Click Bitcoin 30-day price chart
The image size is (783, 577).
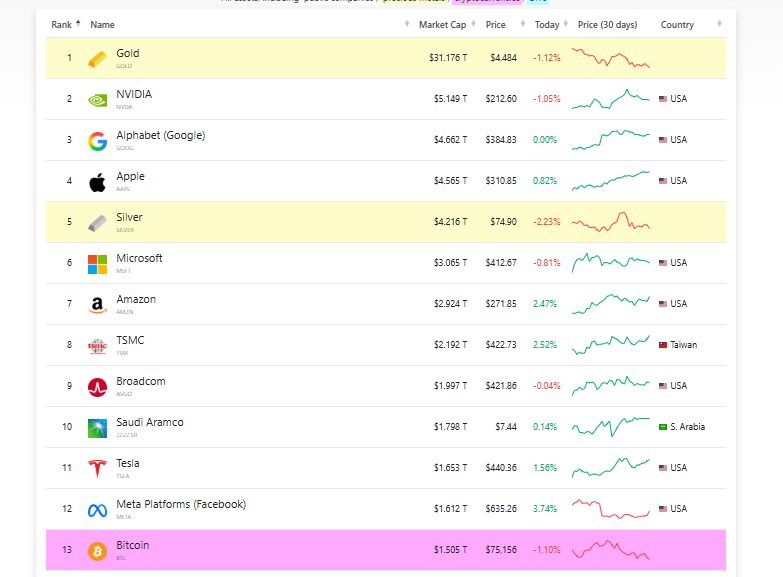pos(611,550)
